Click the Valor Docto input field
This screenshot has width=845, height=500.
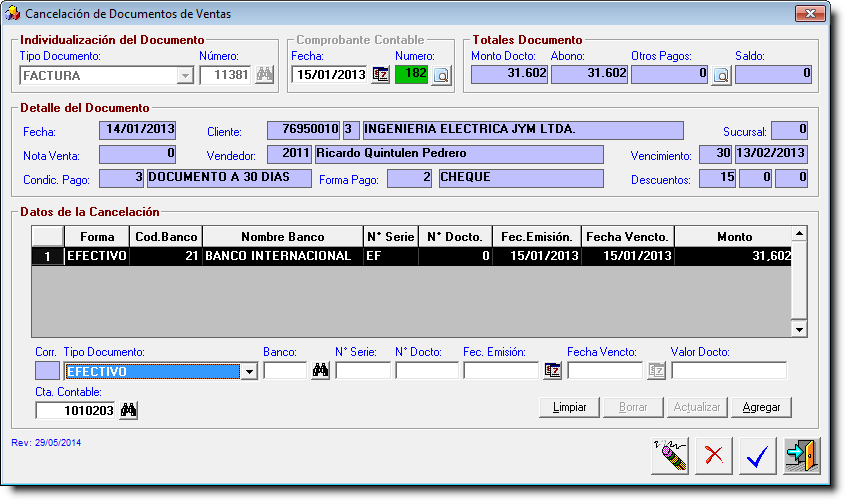[x=729, y=371]
